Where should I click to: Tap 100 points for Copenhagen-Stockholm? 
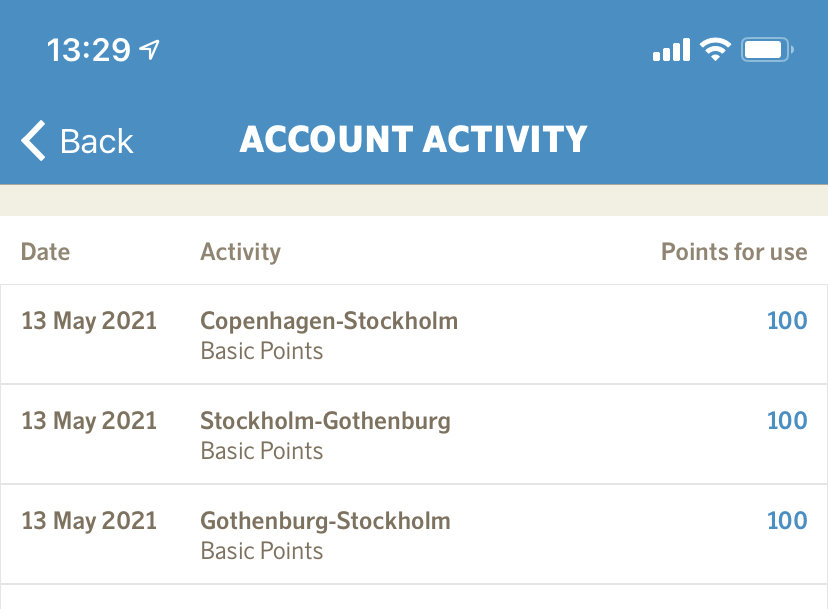point(786,321)
